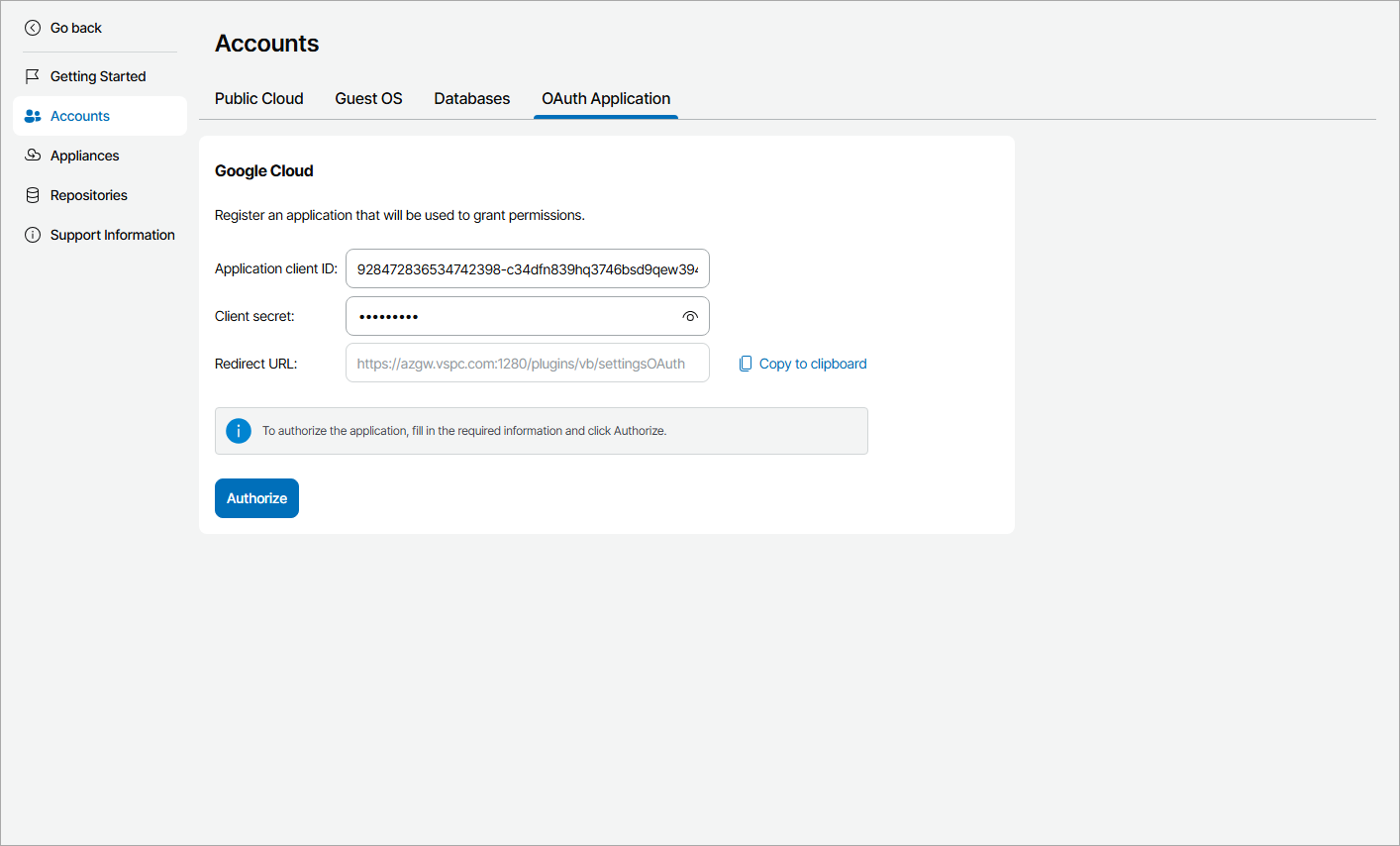Go to Support Information in sidebar
The image size is (1400, 846).
[x=113, y=235]
